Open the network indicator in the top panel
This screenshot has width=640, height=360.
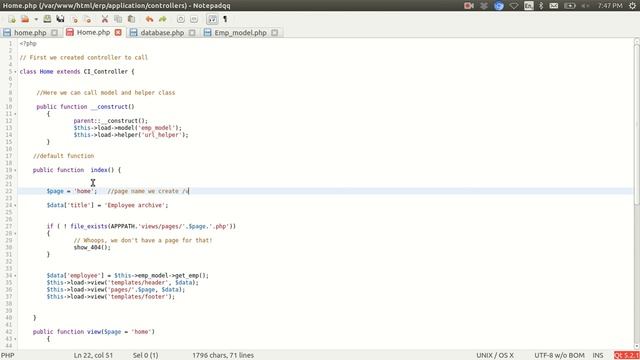[x=514, y=6]
